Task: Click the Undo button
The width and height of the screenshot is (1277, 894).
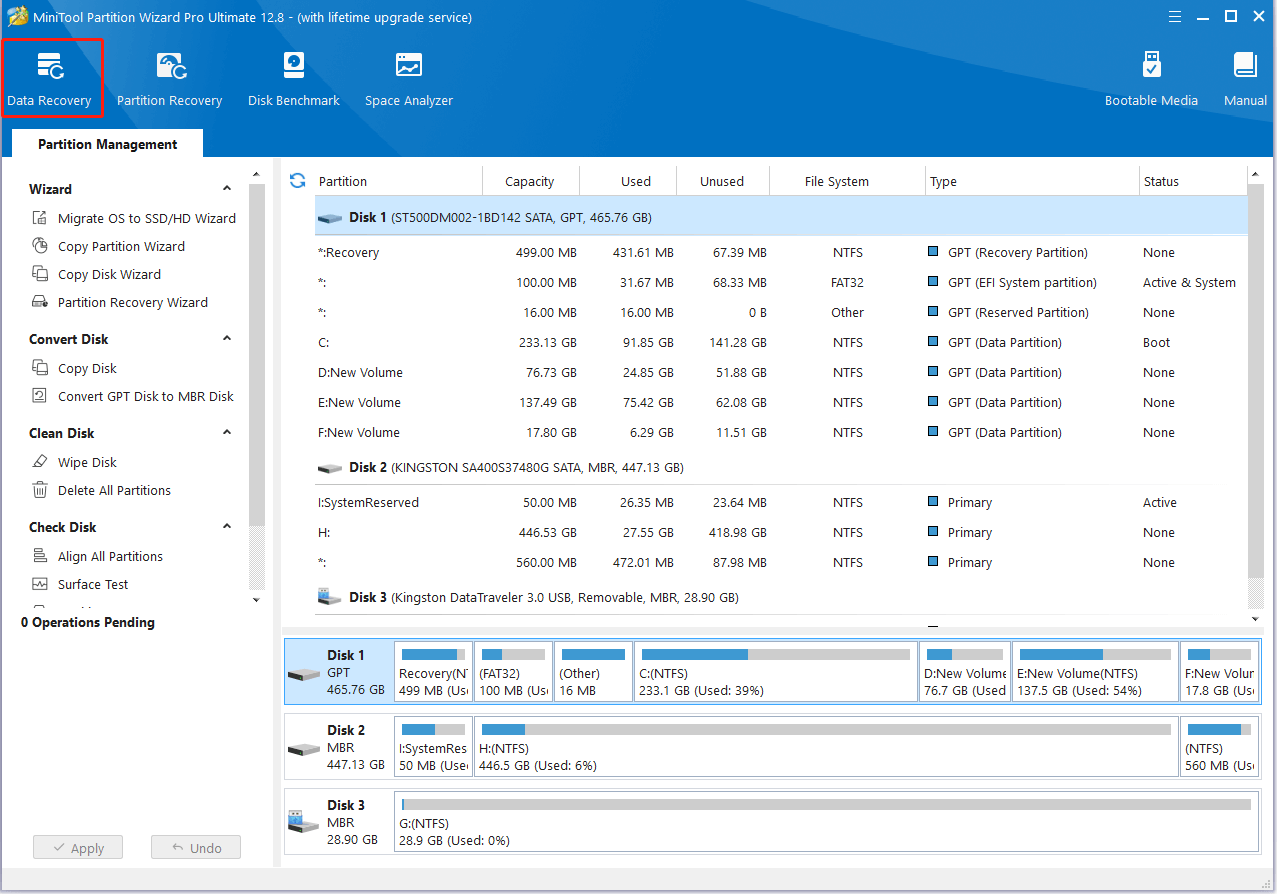Action: tap(196, 848)
